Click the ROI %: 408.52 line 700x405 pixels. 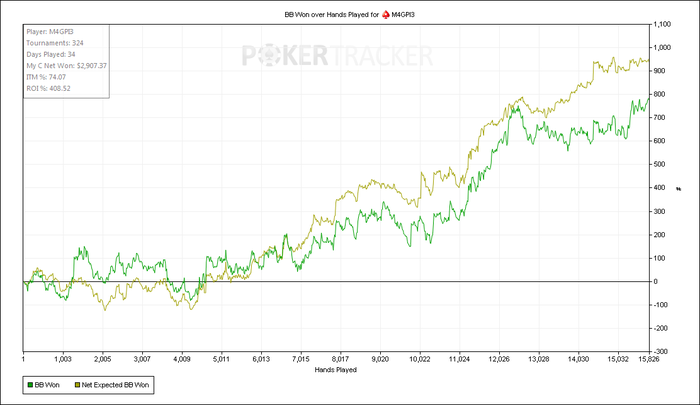point(48,88)
